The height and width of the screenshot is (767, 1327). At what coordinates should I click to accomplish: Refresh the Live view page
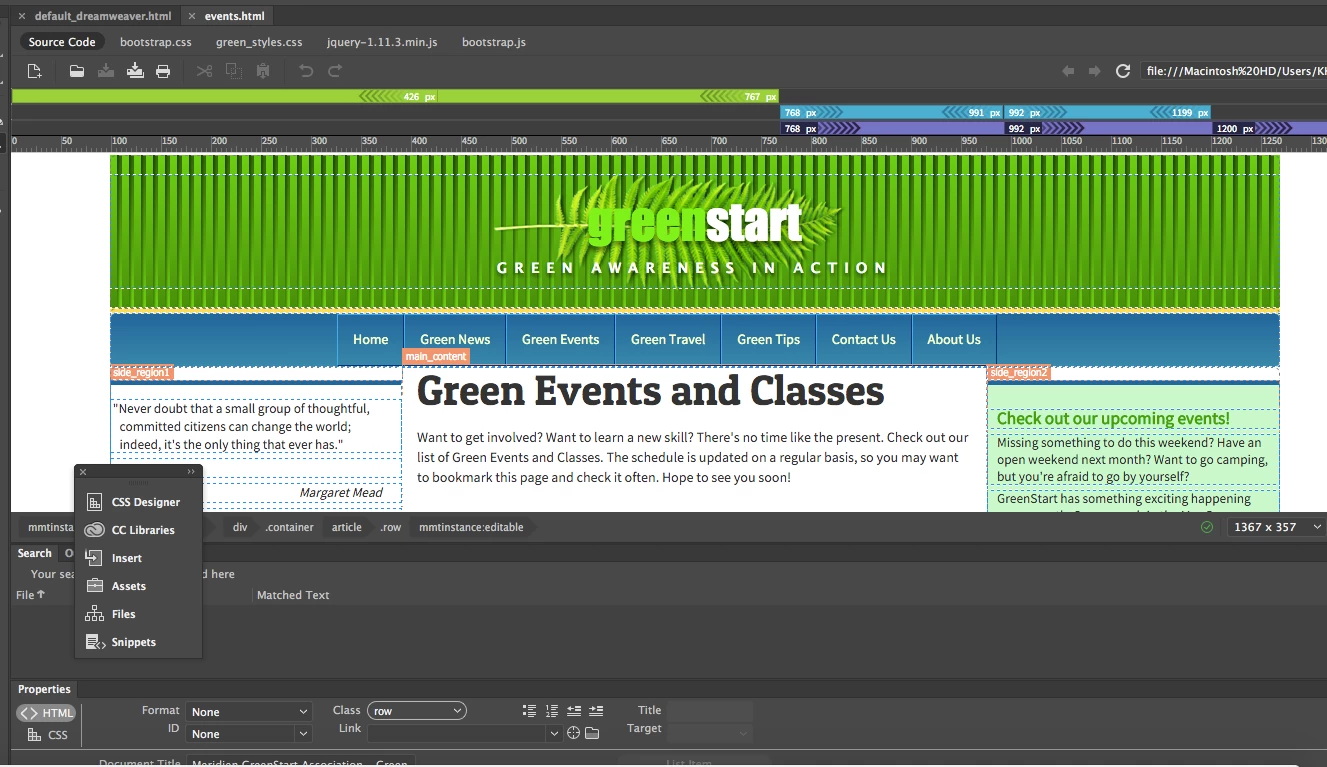click(1123, 71)
